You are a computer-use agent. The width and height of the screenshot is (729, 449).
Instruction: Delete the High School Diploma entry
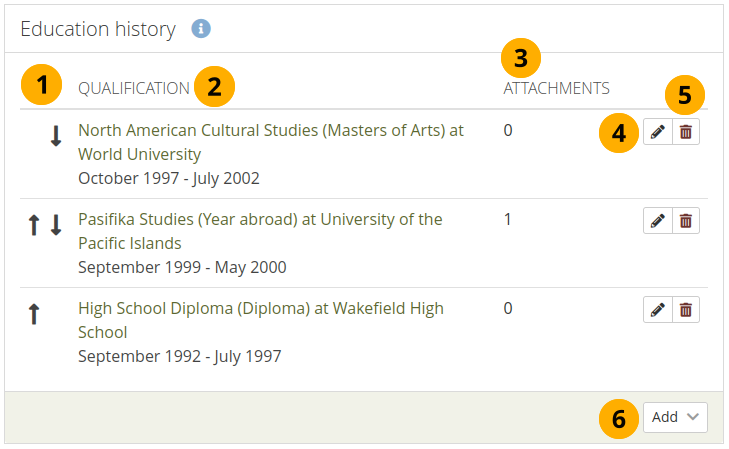(x=686, y=310)
